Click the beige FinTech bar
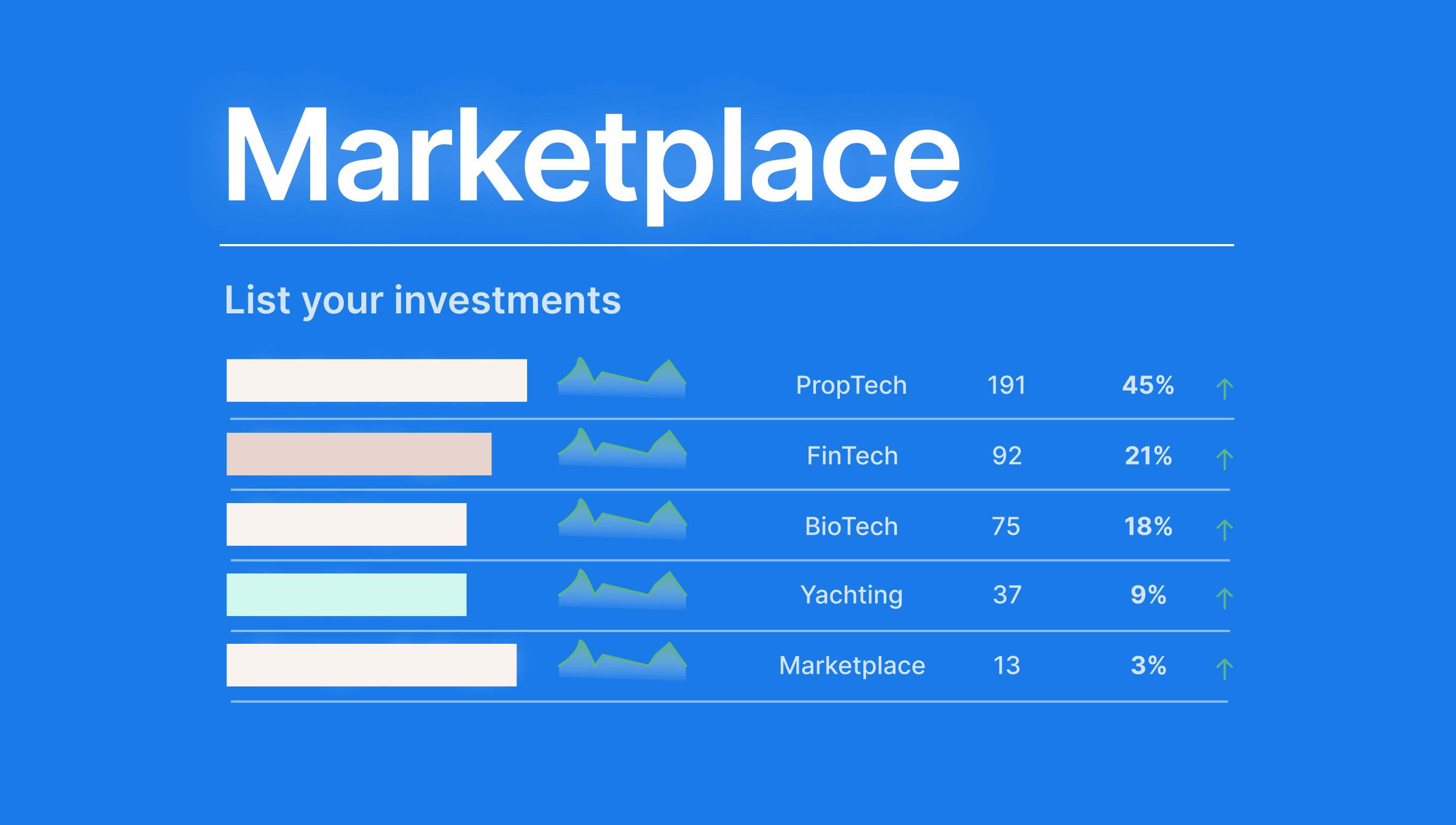Viewport: 1456px width, 825px height. [359, 454]
